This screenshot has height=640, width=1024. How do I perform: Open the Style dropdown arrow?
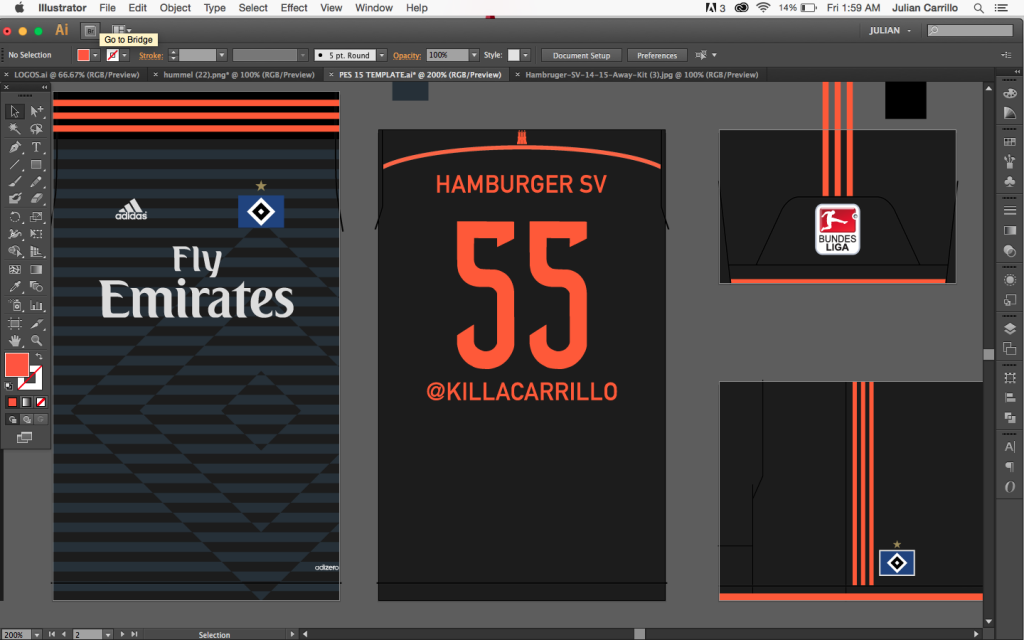point(525,56)
